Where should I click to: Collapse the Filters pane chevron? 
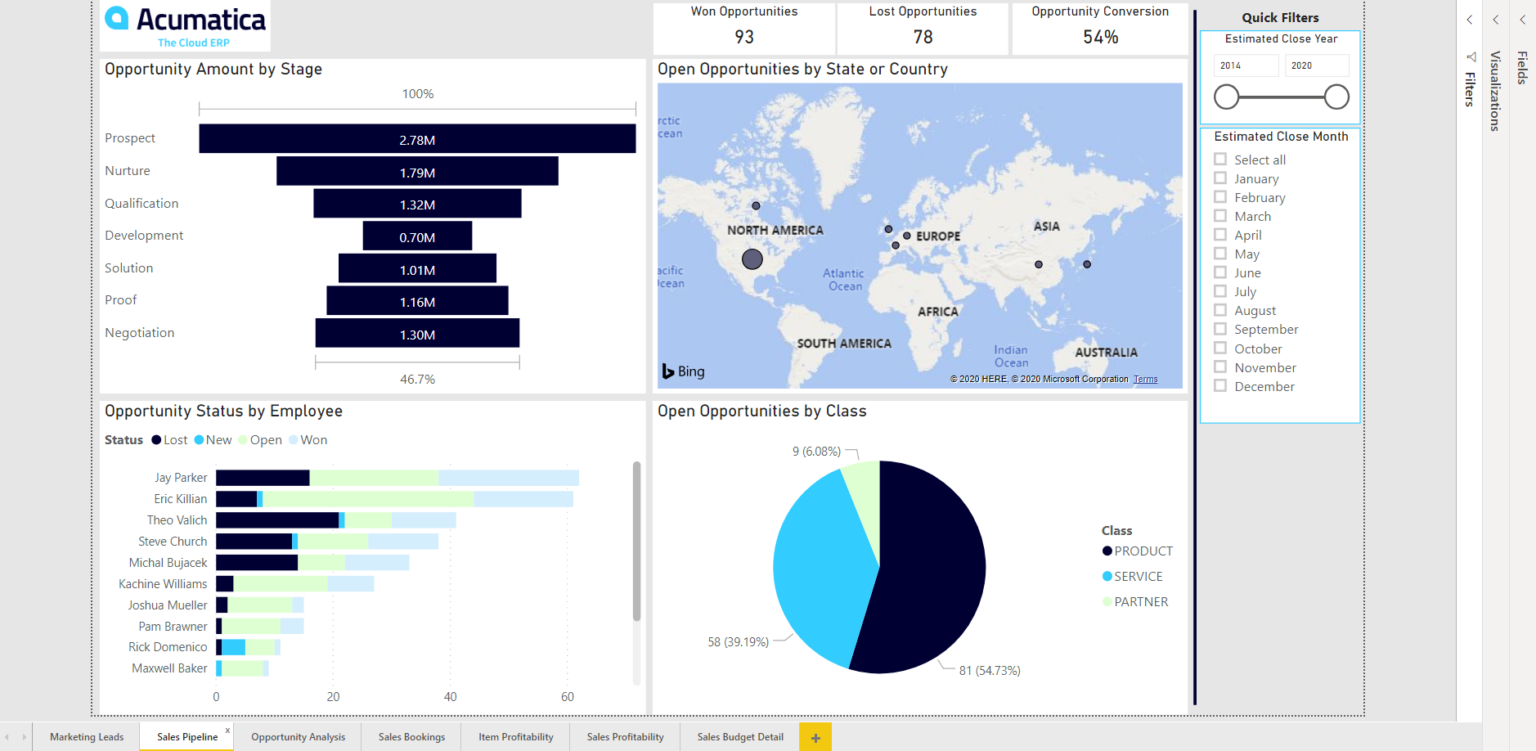pos(1469,19)
